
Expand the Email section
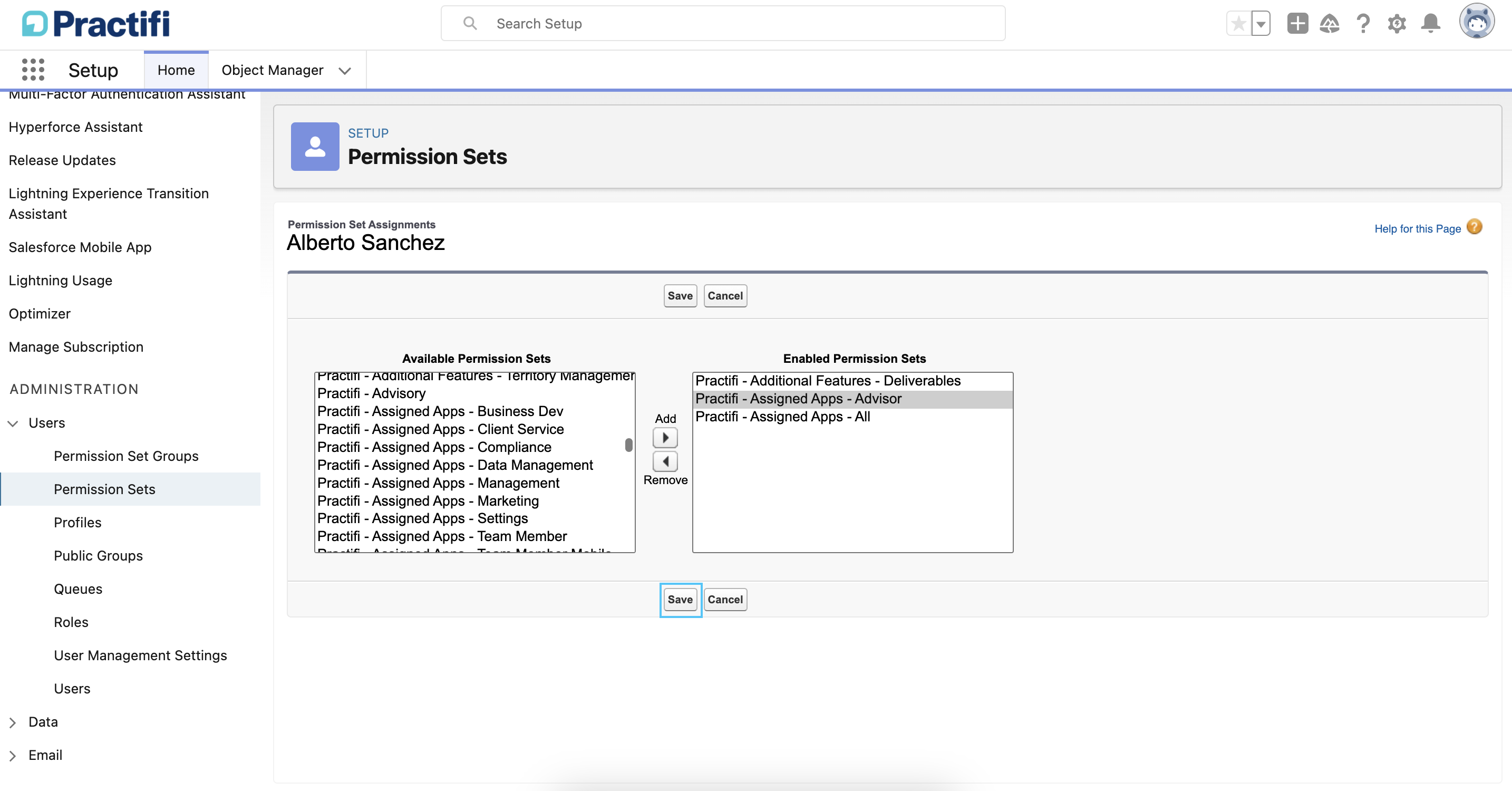click(x=12, y=755)
